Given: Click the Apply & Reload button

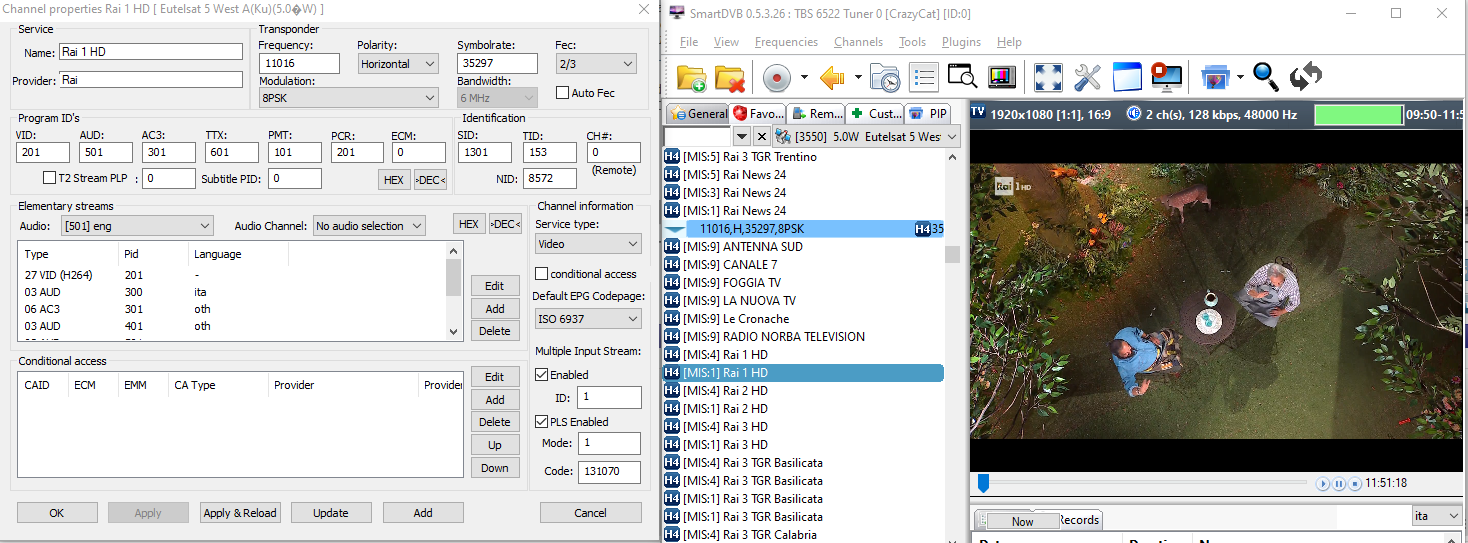Looking at the screenshot, I should click(x=240, y=512).
